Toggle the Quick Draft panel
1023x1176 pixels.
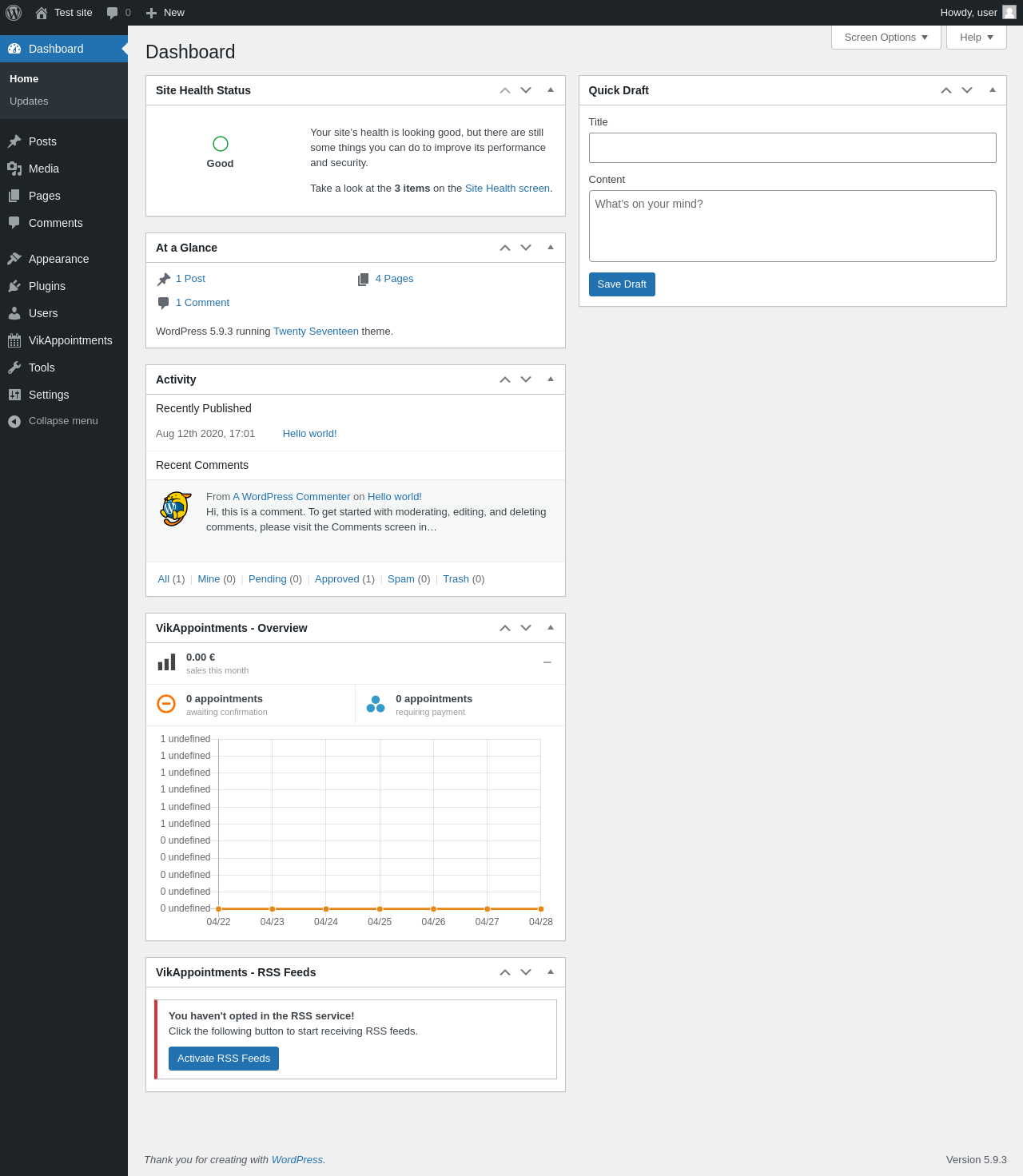pos(993,90)
